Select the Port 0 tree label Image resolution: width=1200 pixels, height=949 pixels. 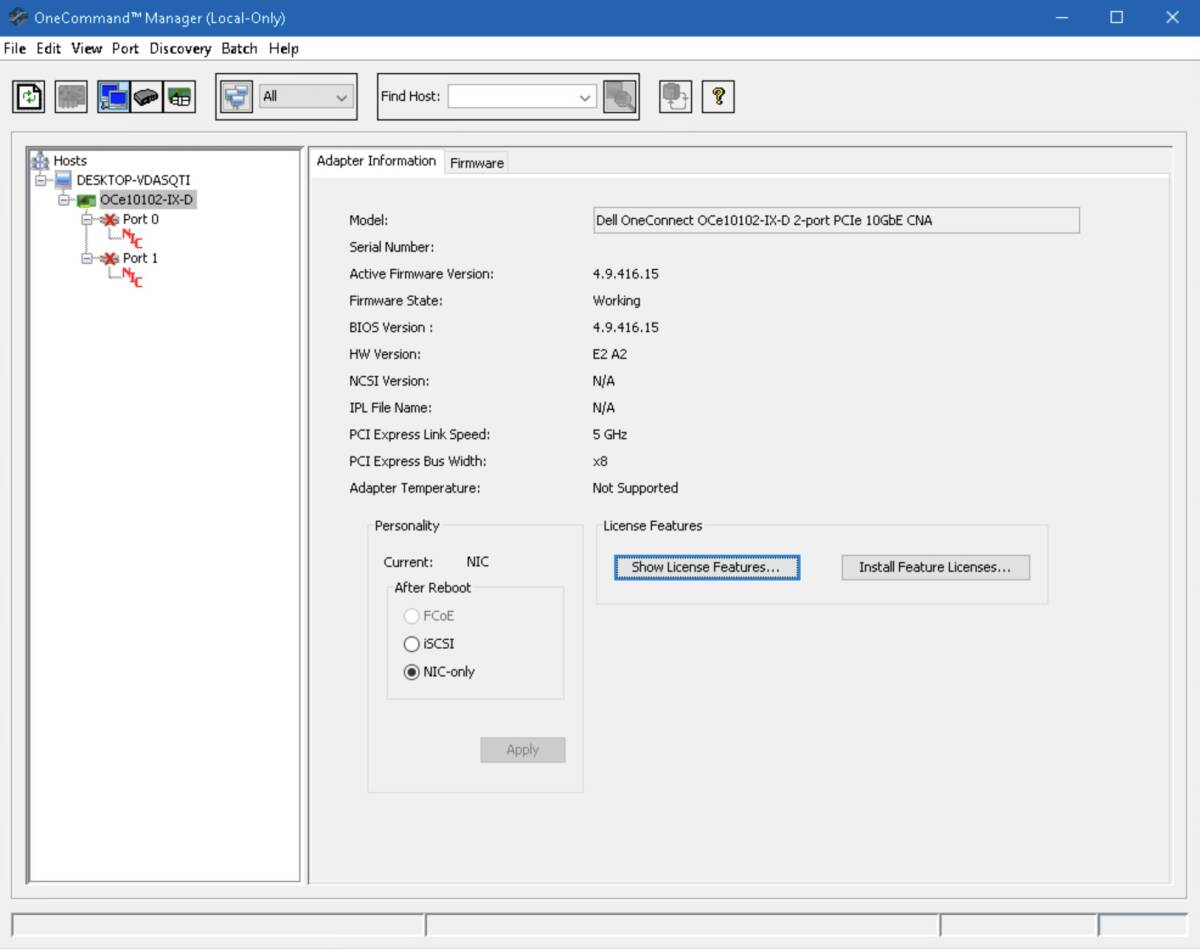point(141,219)
